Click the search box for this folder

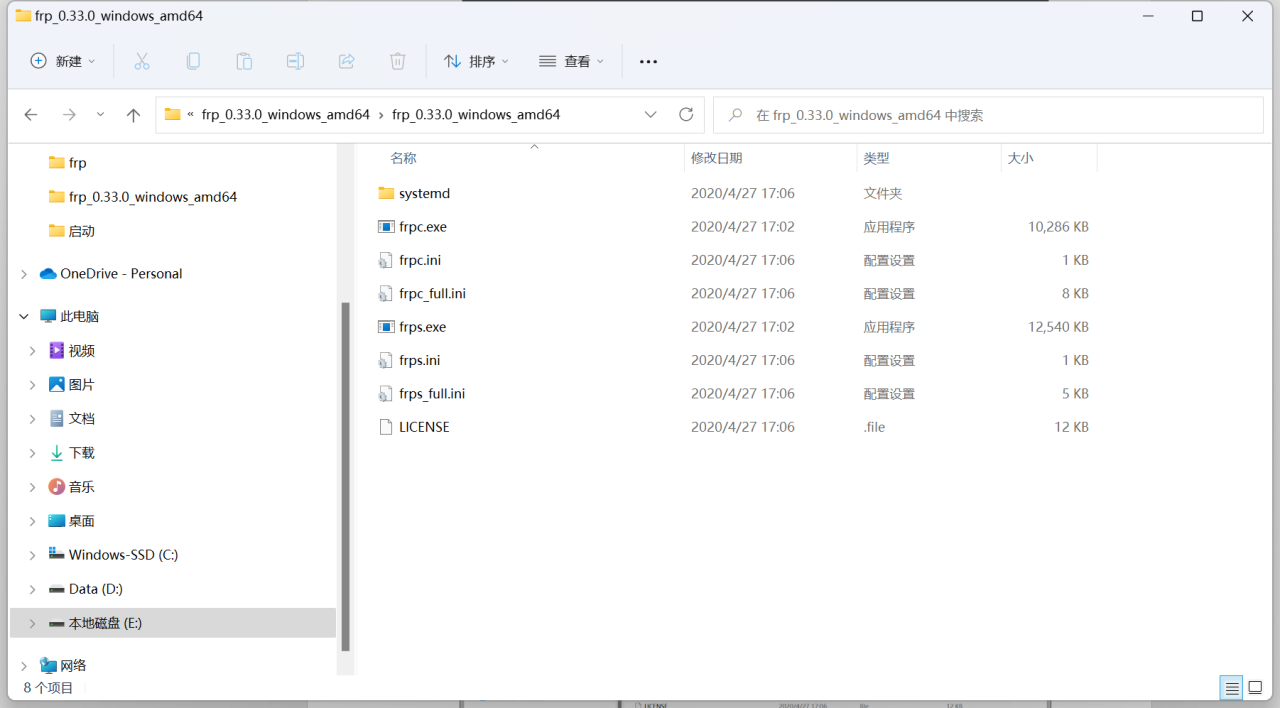988,115
